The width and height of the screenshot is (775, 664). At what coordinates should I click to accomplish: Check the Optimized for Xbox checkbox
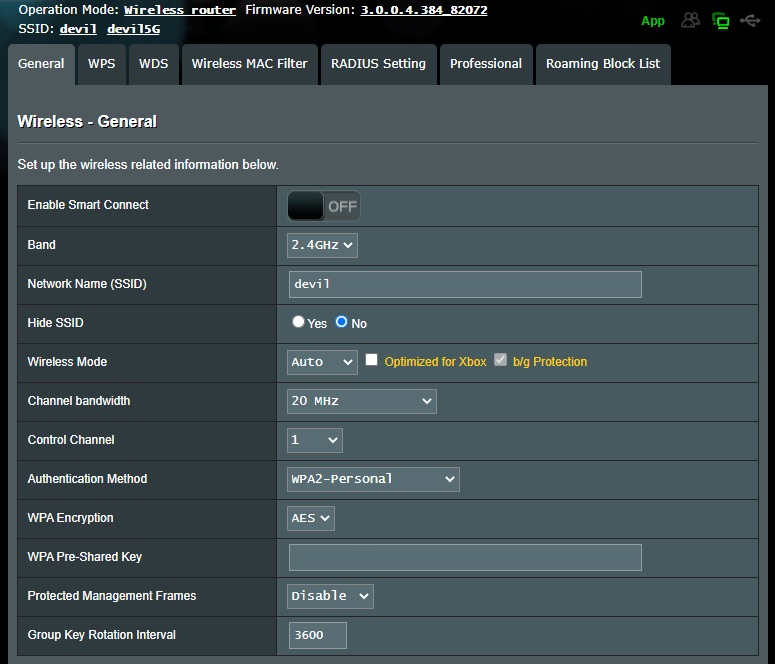point(371,359)
